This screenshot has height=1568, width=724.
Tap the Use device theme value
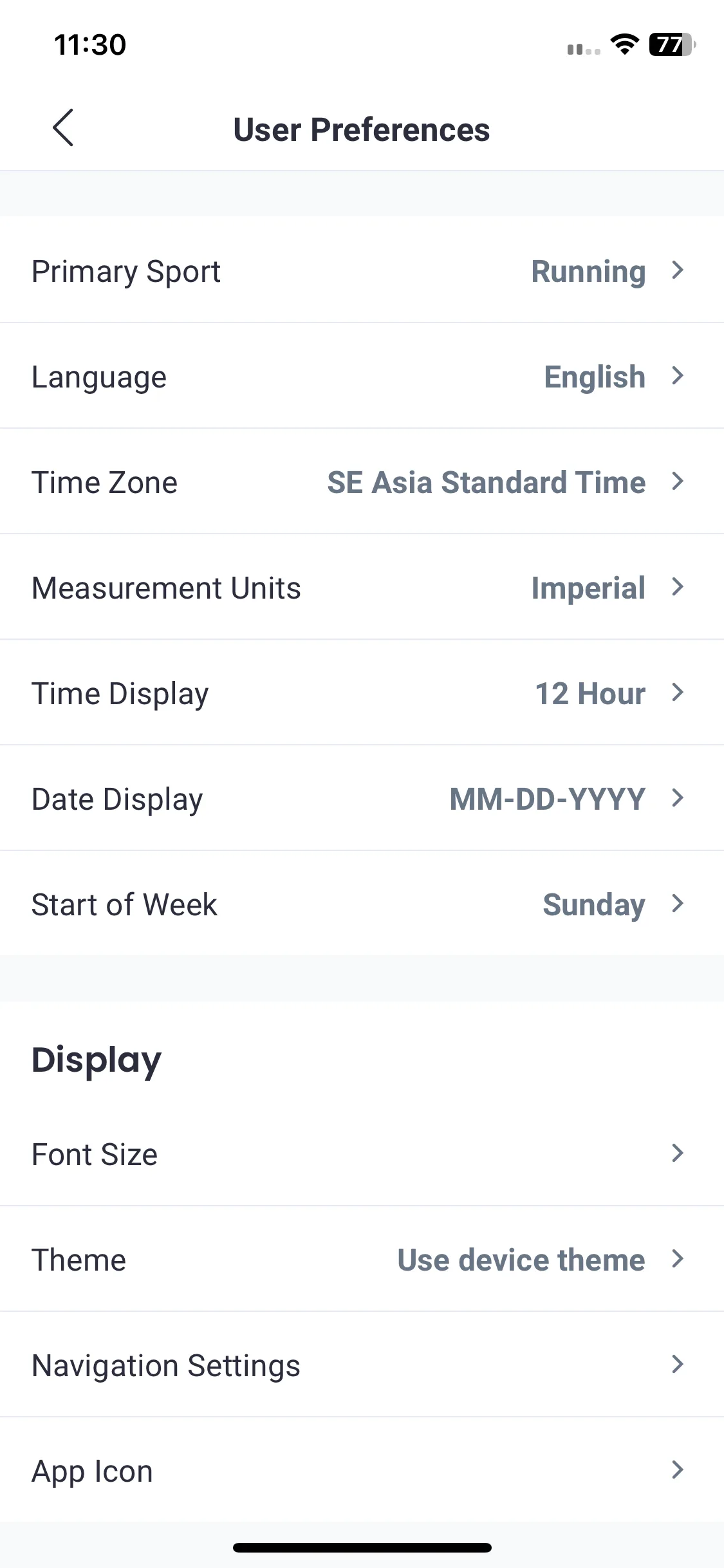[x=521, y=1260]
